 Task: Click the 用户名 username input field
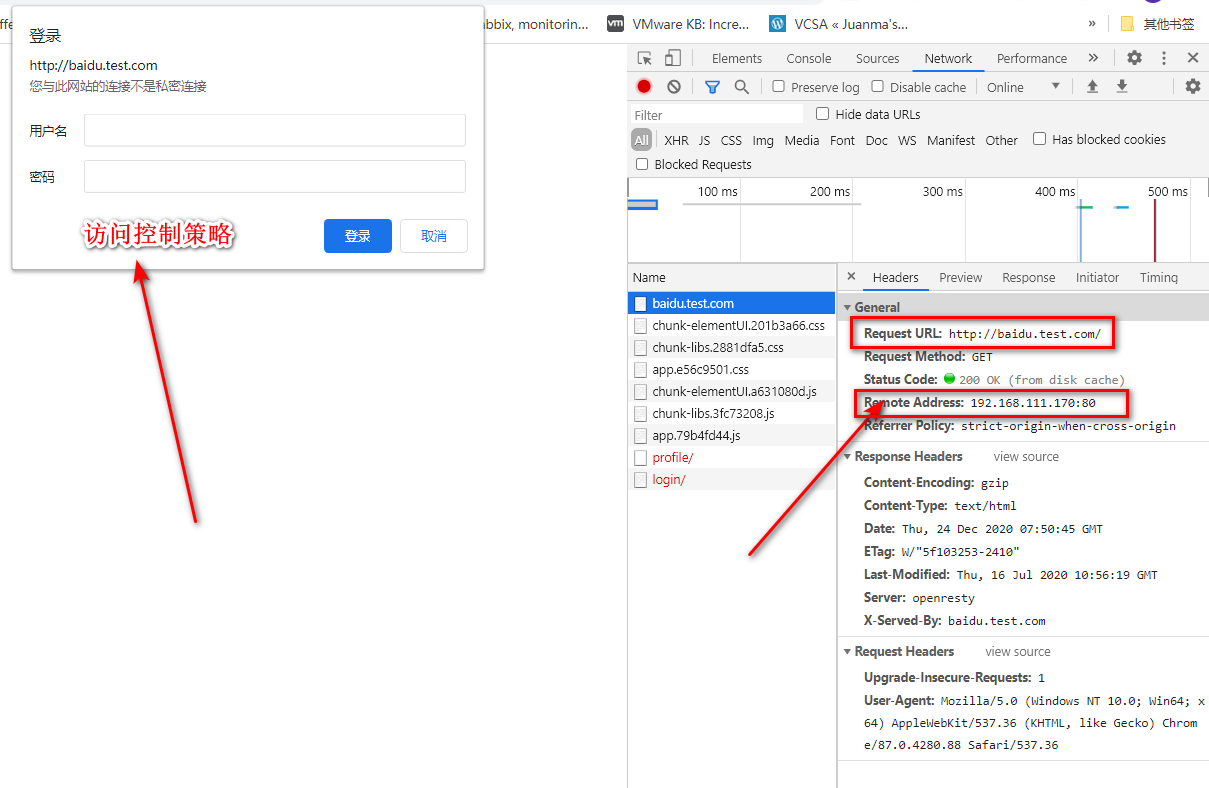pyautogui.click(x=274, y=130)
